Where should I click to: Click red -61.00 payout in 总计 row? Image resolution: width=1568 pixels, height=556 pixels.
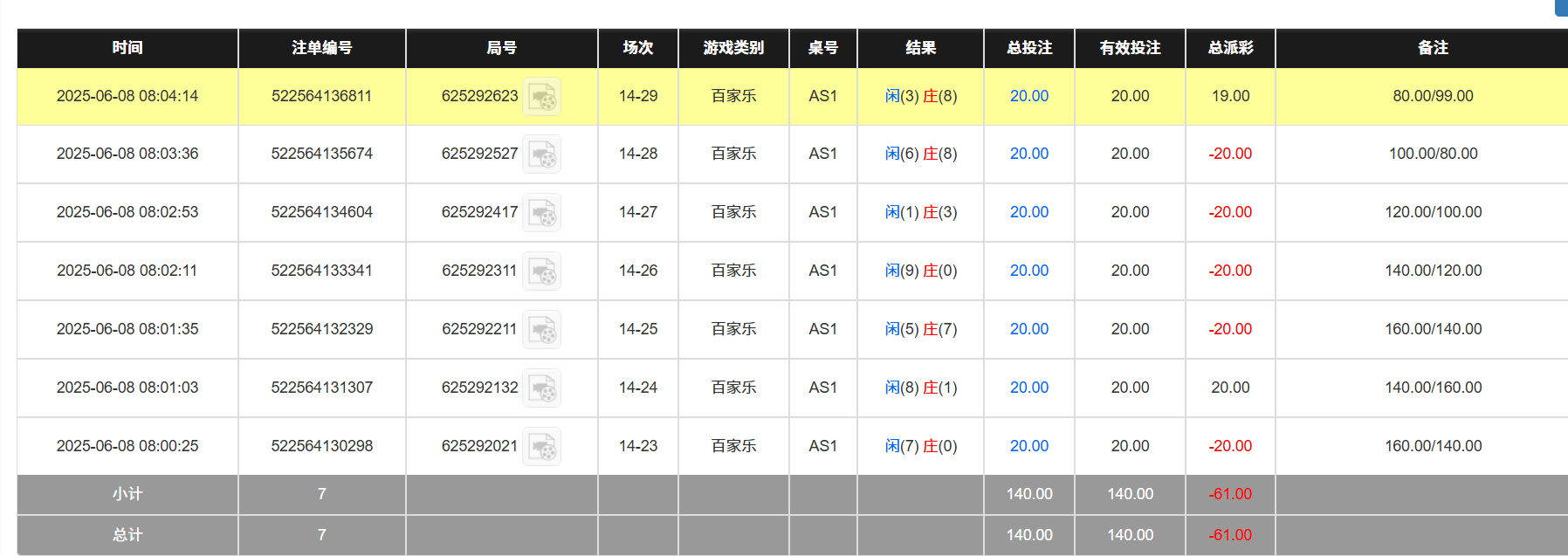[1230, 535]
